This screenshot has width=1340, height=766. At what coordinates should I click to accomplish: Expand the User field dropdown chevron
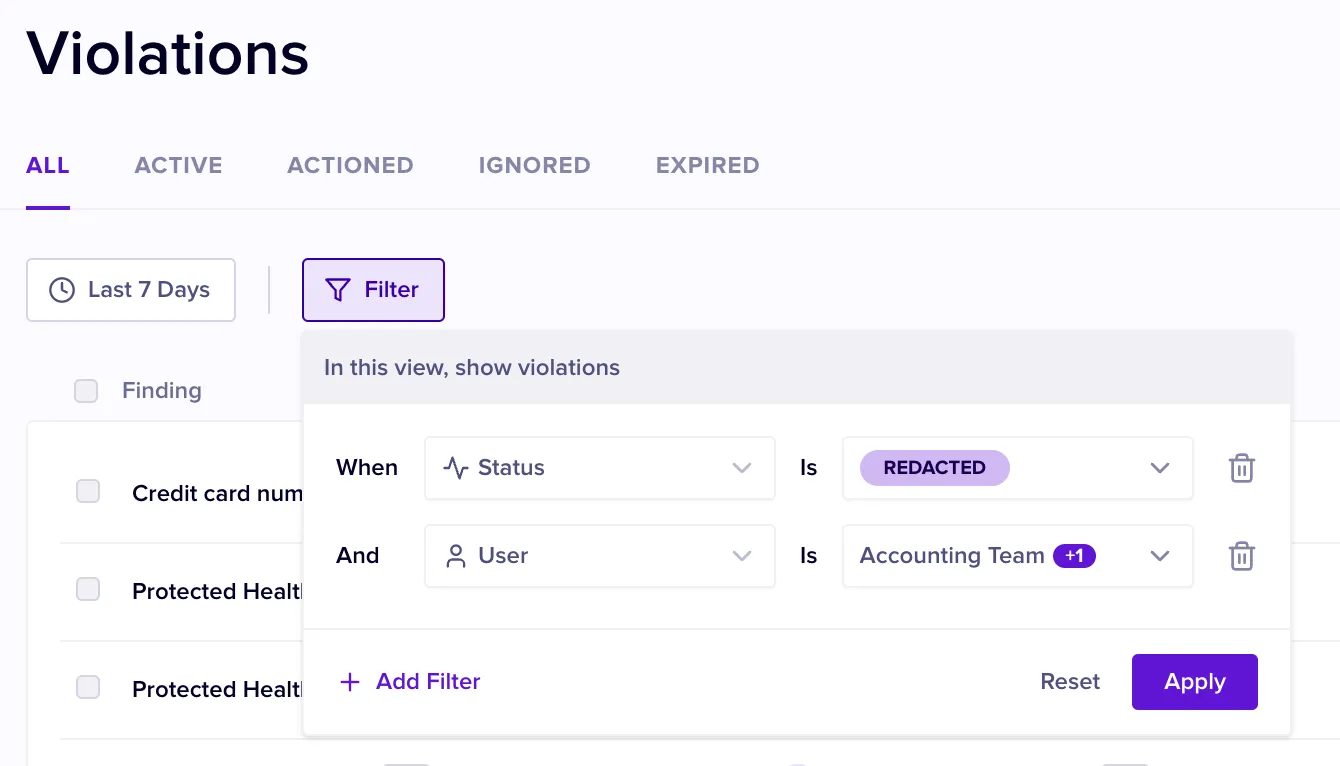tap(741, 556)
